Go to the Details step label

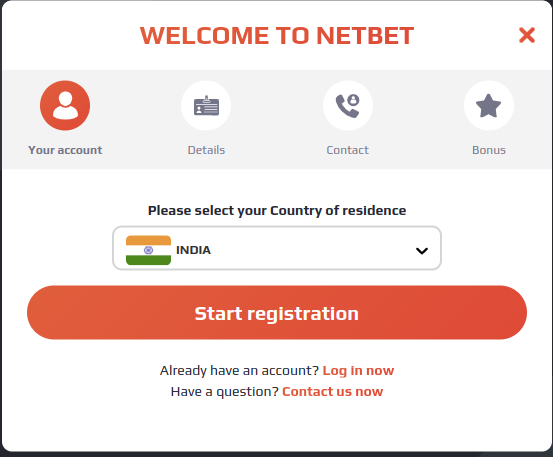(206, 150)
